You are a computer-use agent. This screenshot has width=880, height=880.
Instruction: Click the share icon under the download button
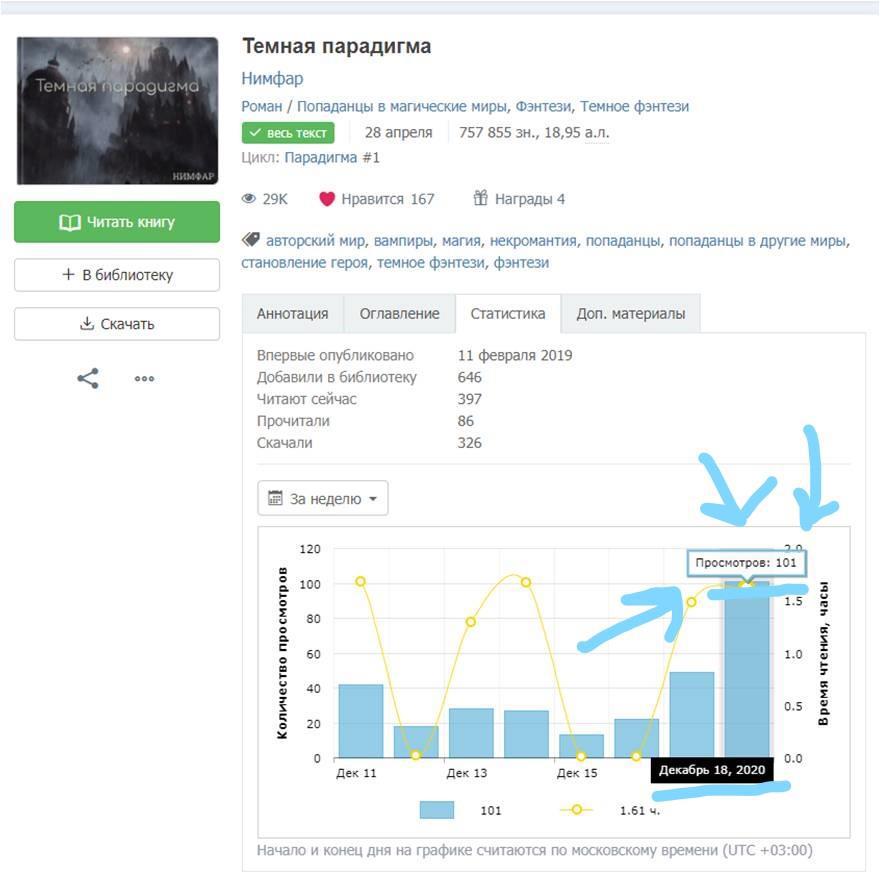click(x=88, y=379)
